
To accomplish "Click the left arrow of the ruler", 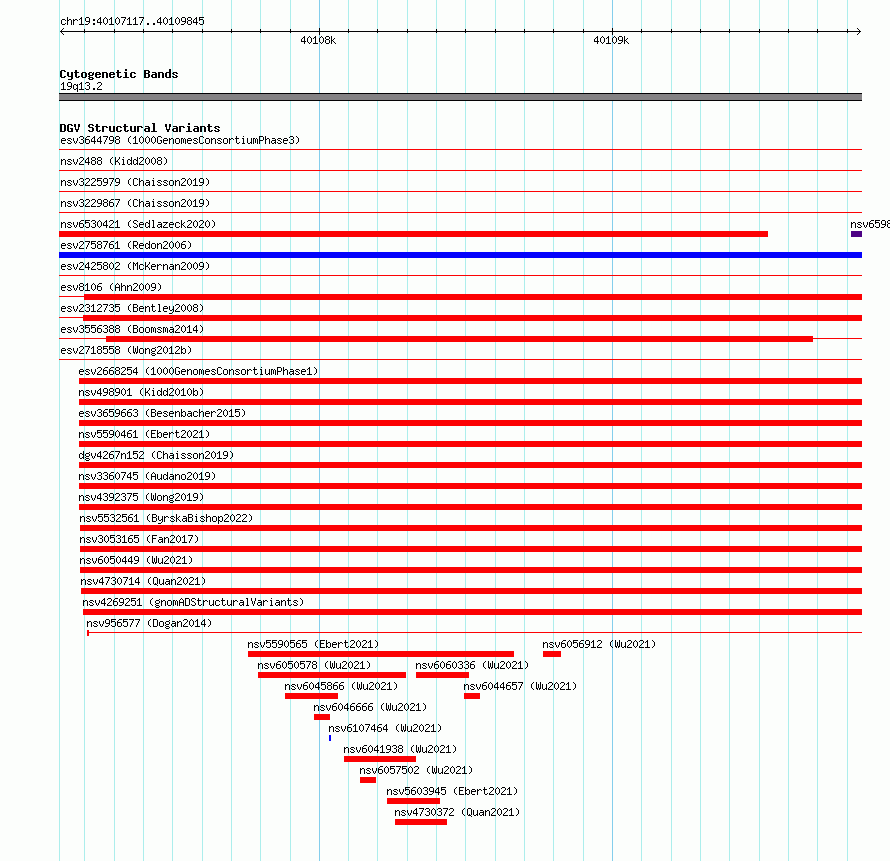I will point(62,31).
